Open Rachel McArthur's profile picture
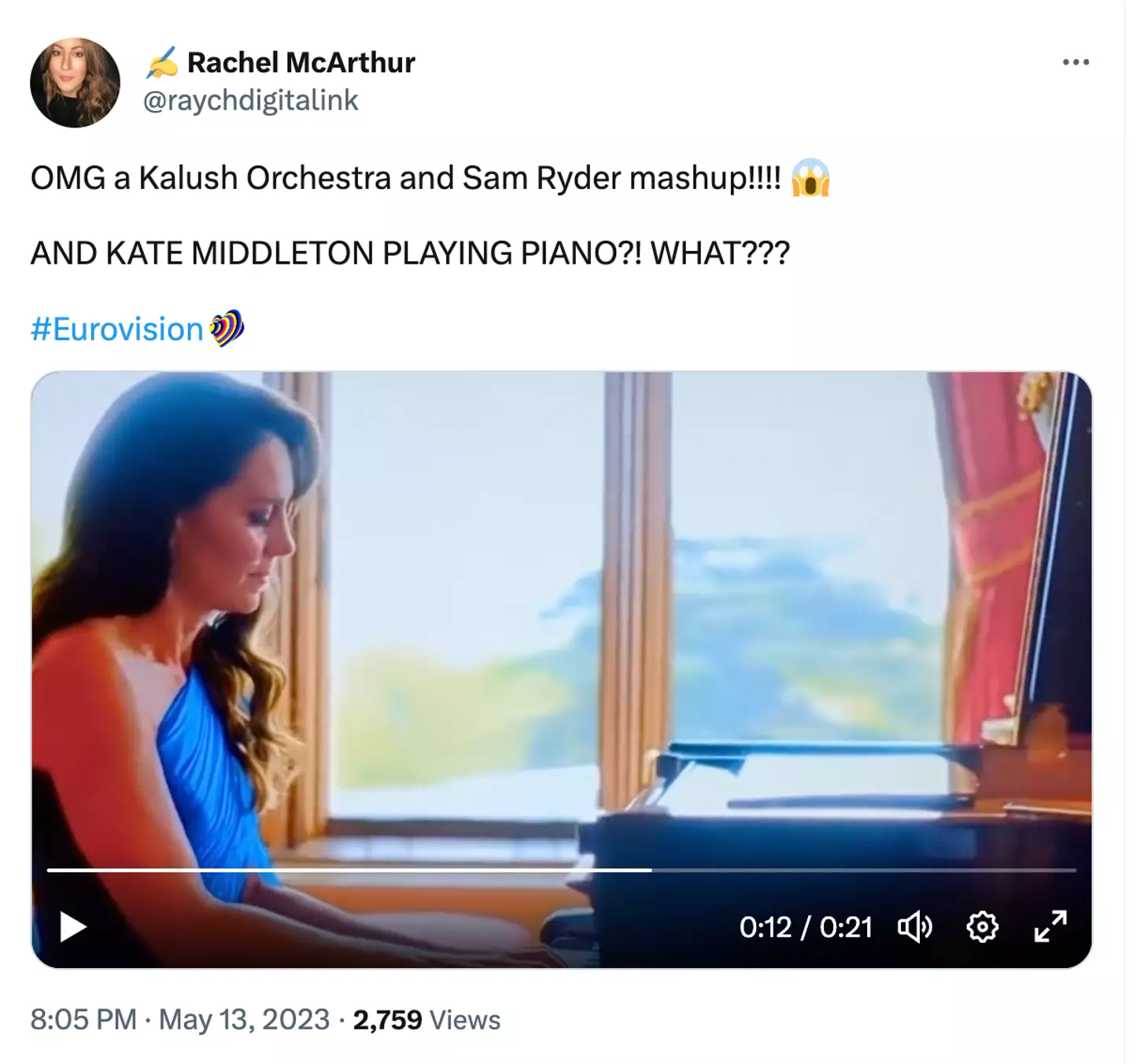The image size is (1133, 1064). [x=75, y=83]
